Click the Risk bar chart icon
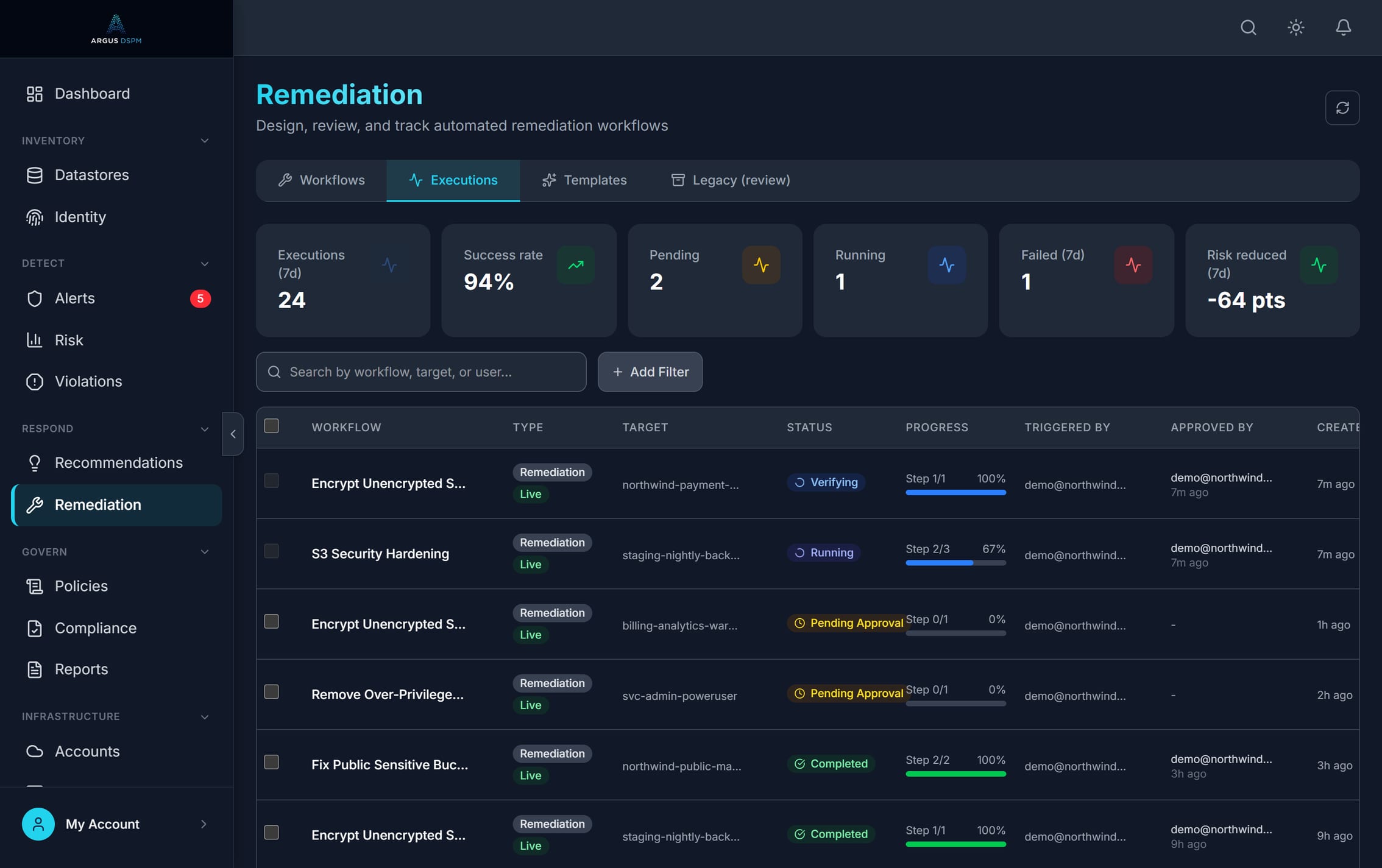 (x=35, y=340)
